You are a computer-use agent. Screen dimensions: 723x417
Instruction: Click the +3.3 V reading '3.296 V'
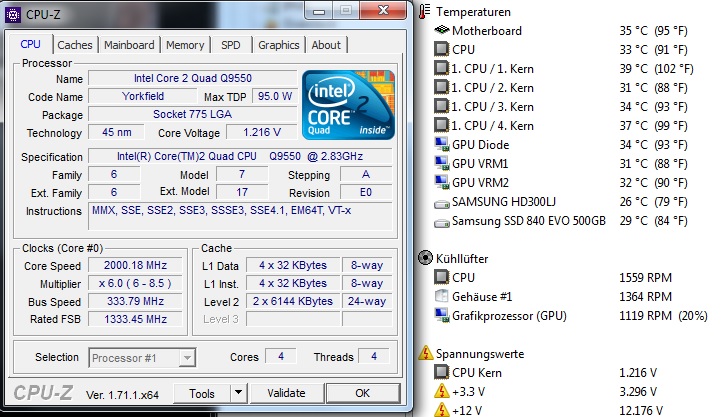[638, 392]
